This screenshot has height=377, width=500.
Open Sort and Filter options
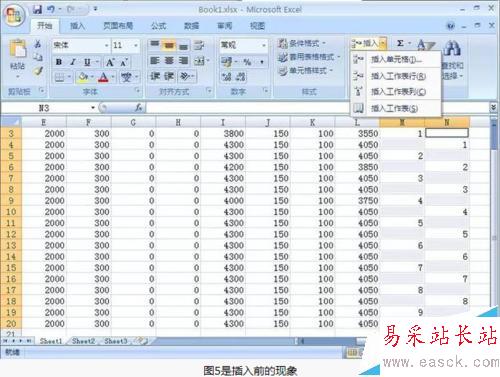(426, 45)
